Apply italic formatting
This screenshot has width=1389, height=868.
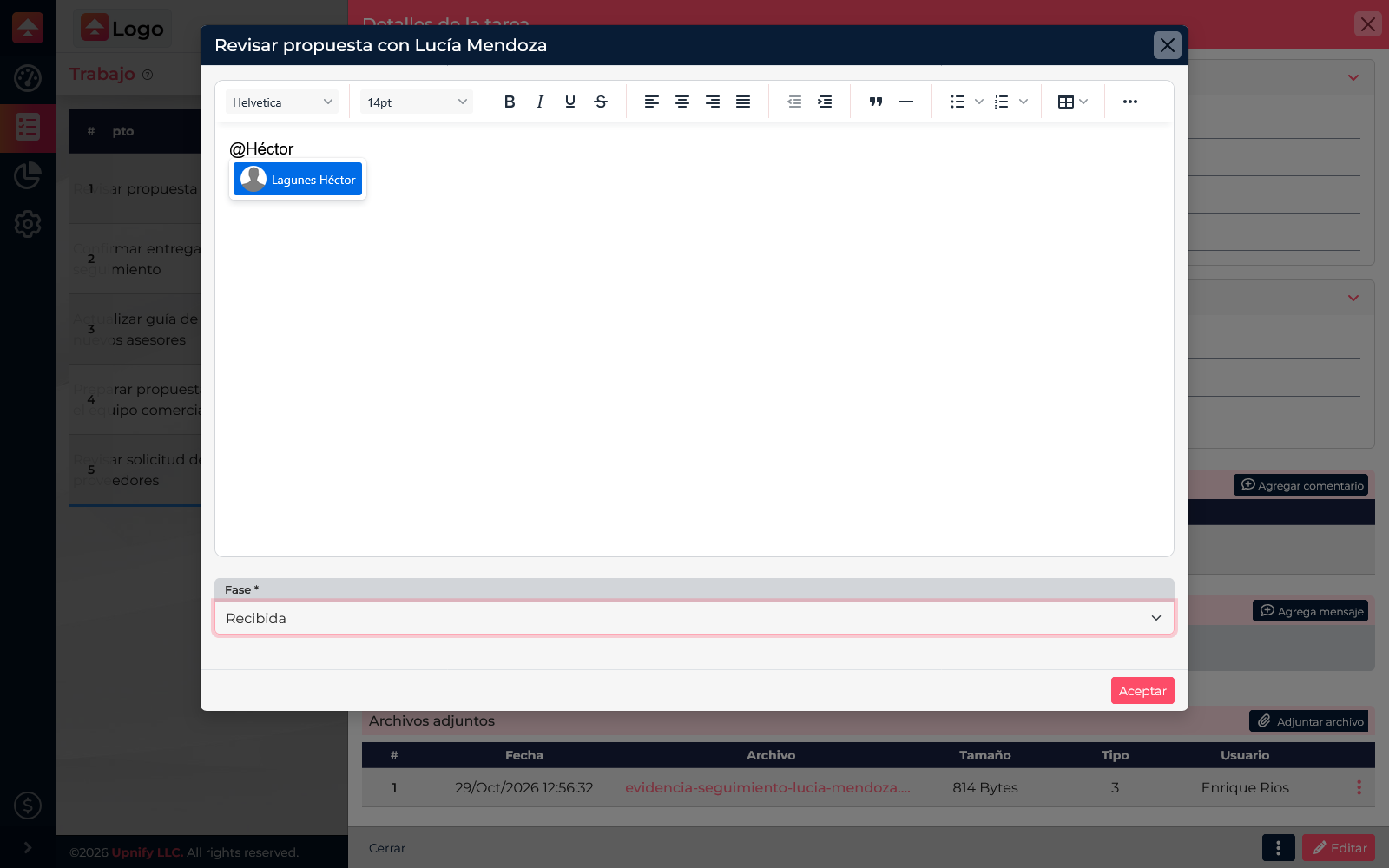[540, 102]
